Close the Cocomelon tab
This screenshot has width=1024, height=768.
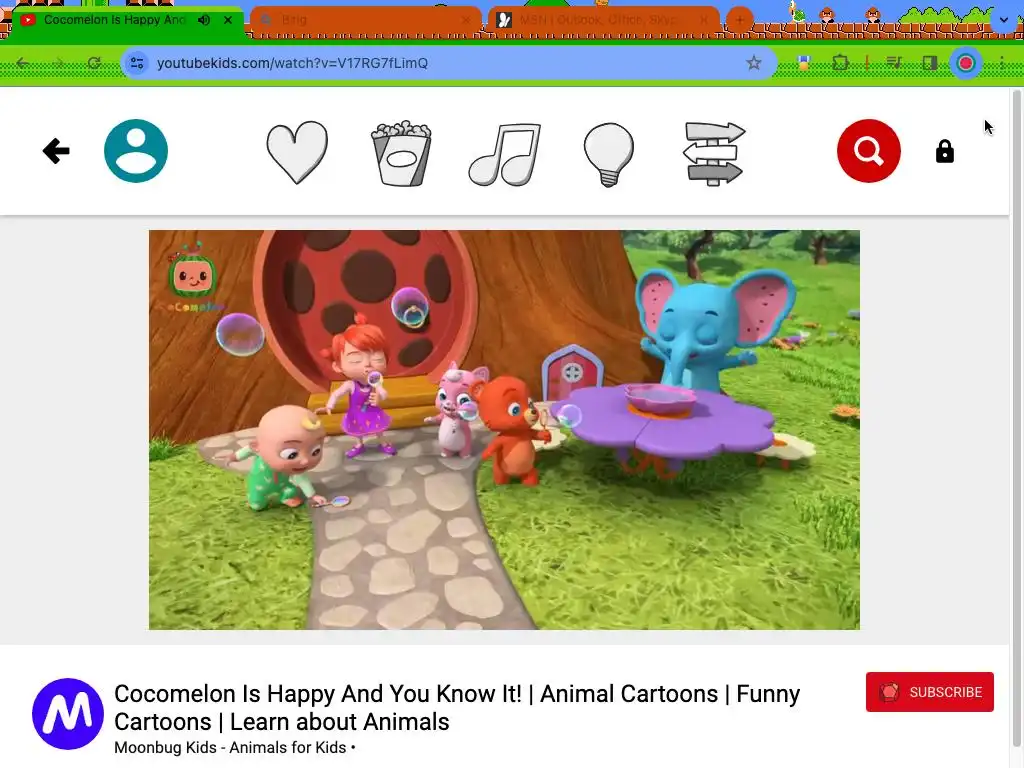(x=228, y=20)
